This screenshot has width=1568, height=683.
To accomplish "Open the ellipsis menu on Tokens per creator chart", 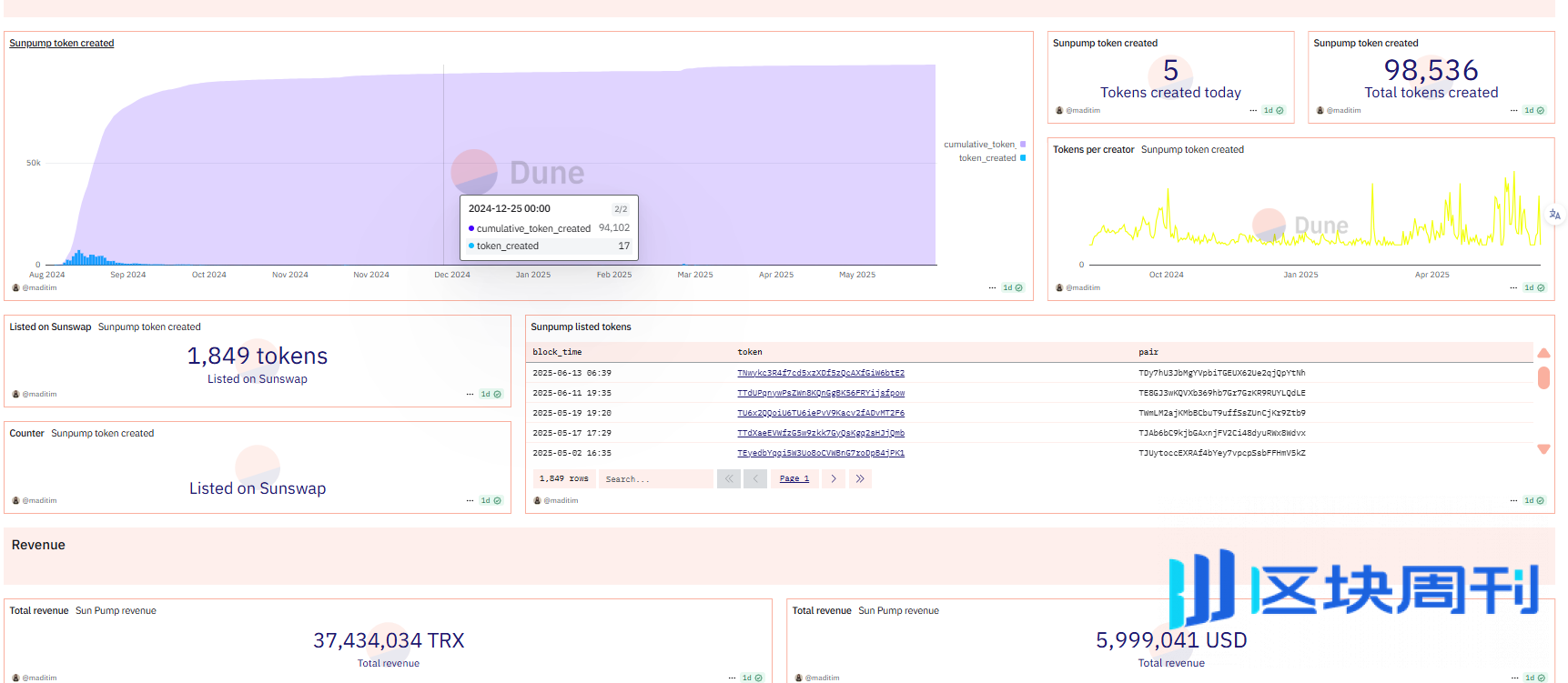I will [x=1513, y=288].
